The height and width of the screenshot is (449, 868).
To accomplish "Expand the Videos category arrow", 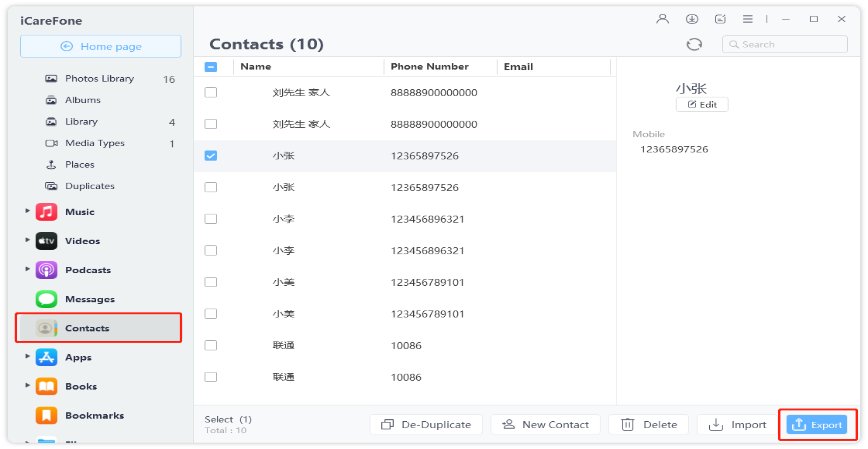I will (x=27, y=240).
